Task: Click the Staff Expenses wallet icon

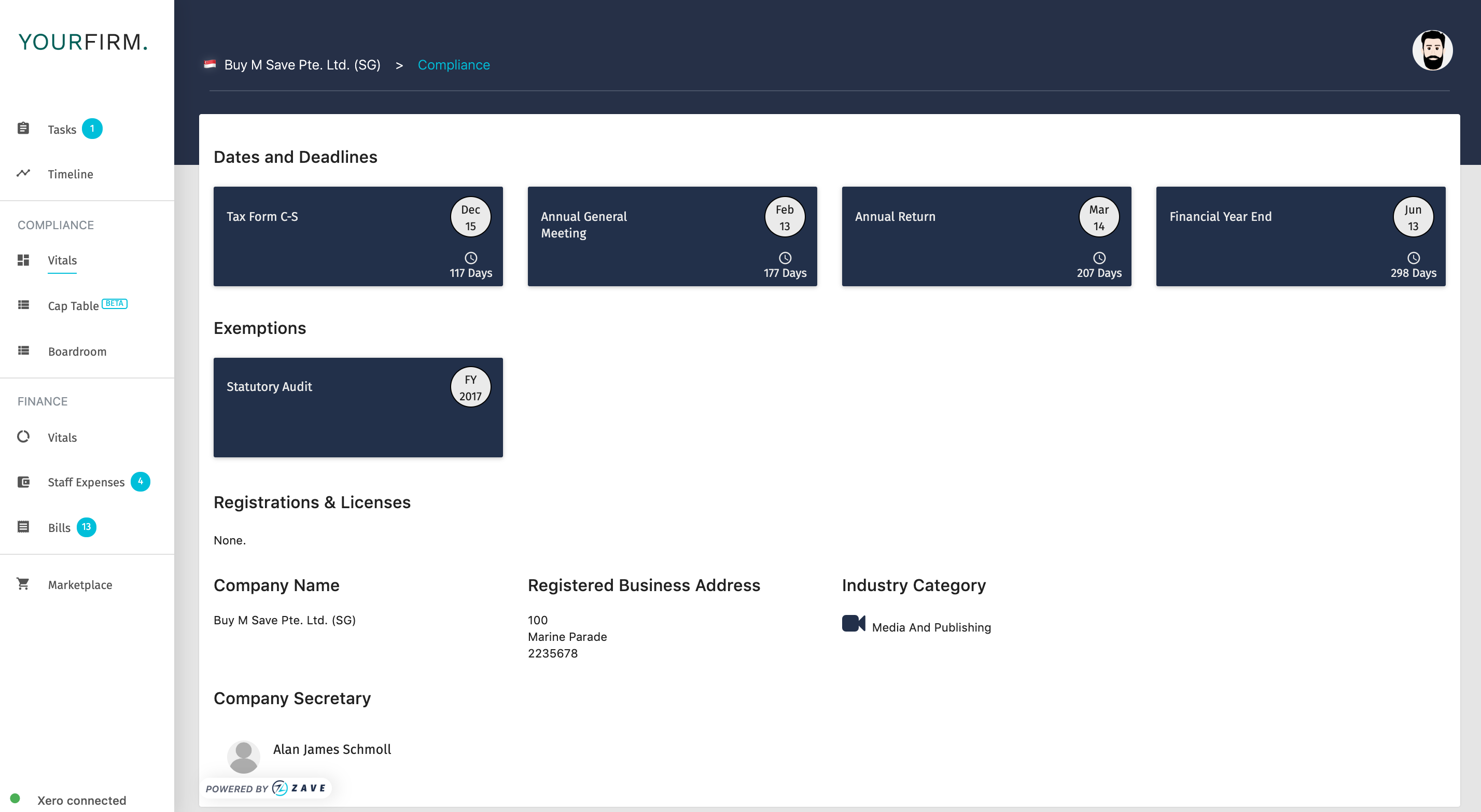Action: click(x=23, y=481)
